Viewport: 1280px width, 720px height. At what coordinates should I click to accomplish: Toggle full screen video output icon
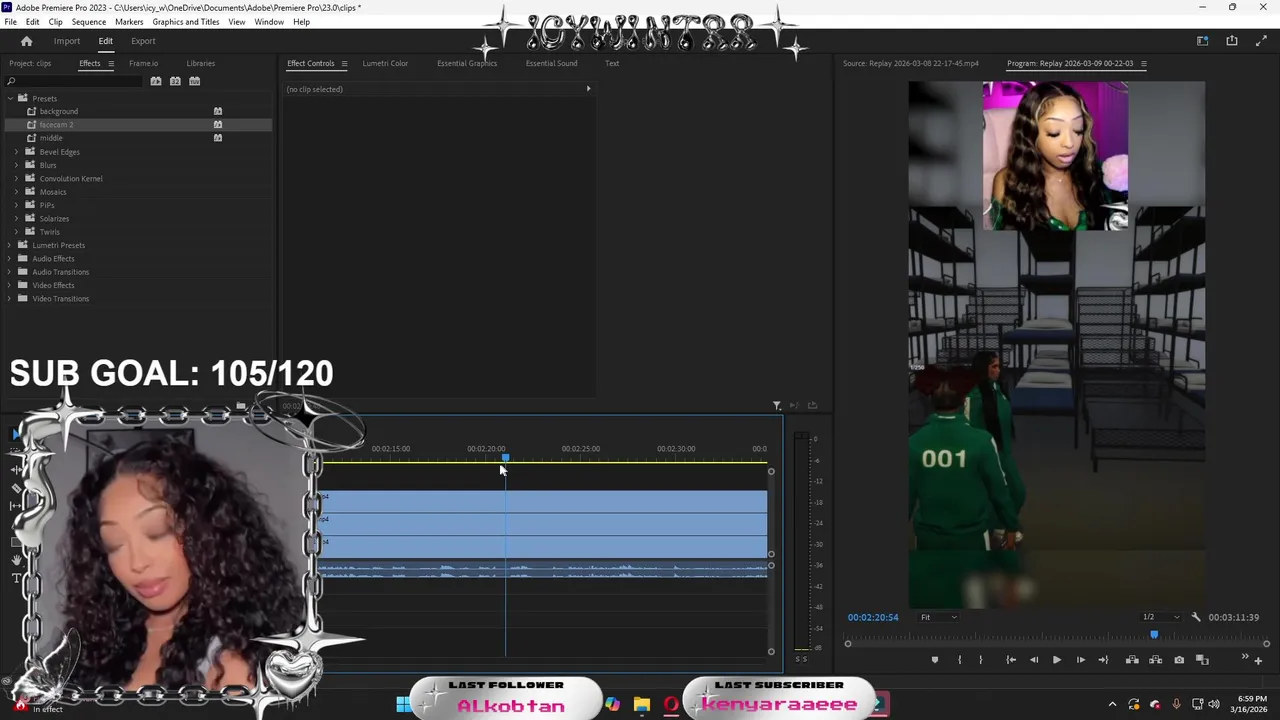pos(1261,41)
